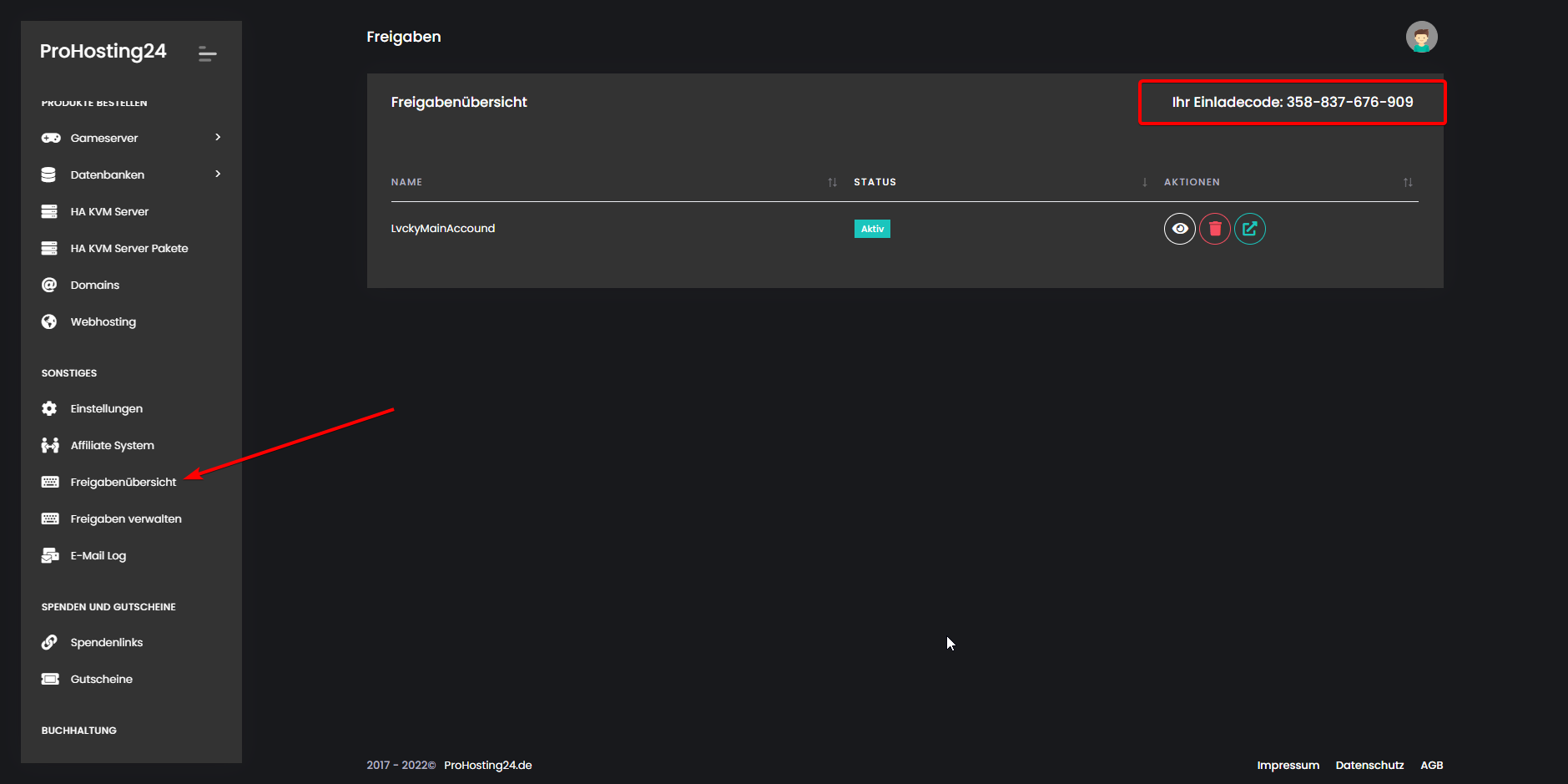This screenshot has height=784, width=1568.
Task: Sort the table by Name column
Action: [x=831, y=182]
